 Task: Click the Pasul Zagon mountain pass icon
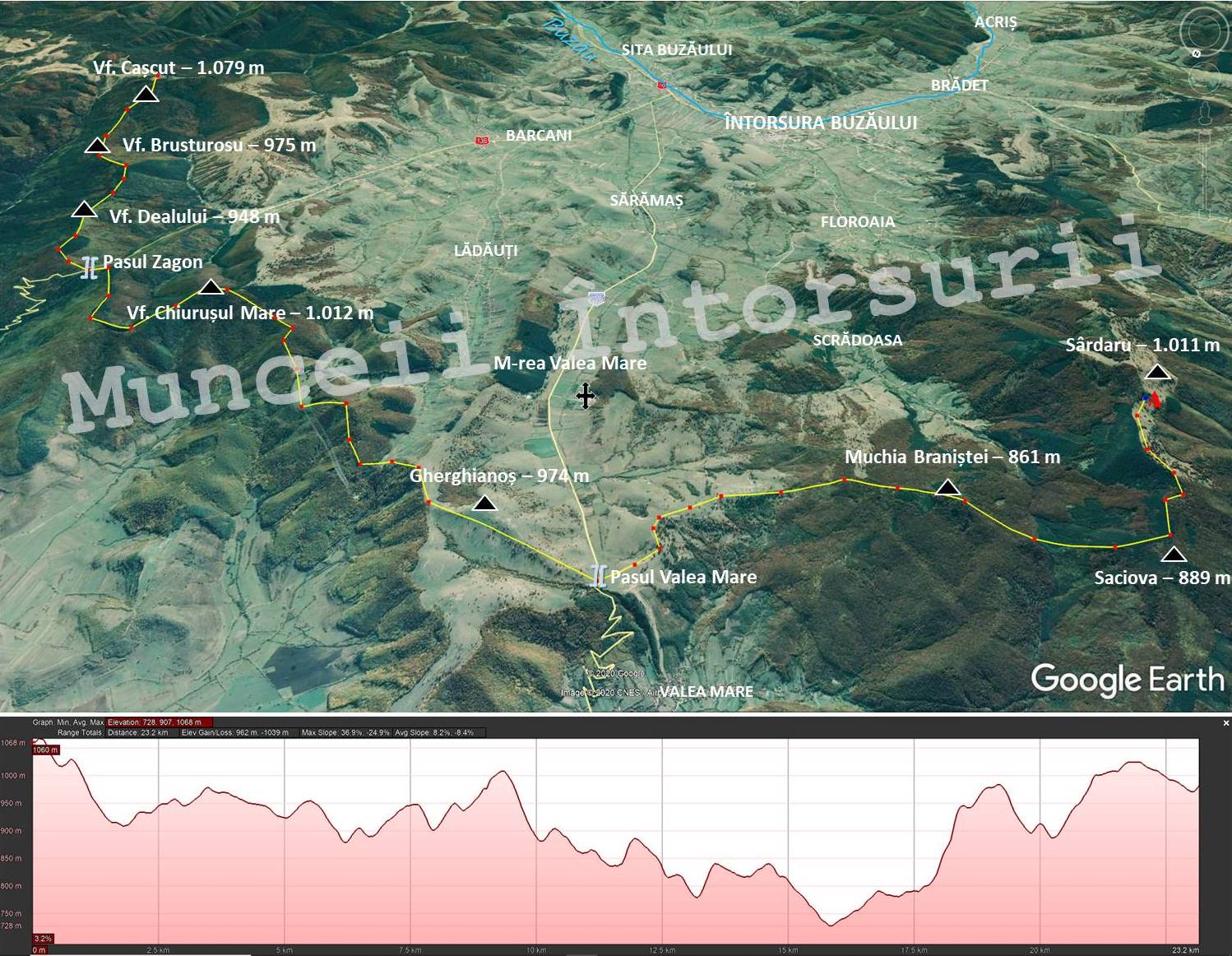pos(89,267)
